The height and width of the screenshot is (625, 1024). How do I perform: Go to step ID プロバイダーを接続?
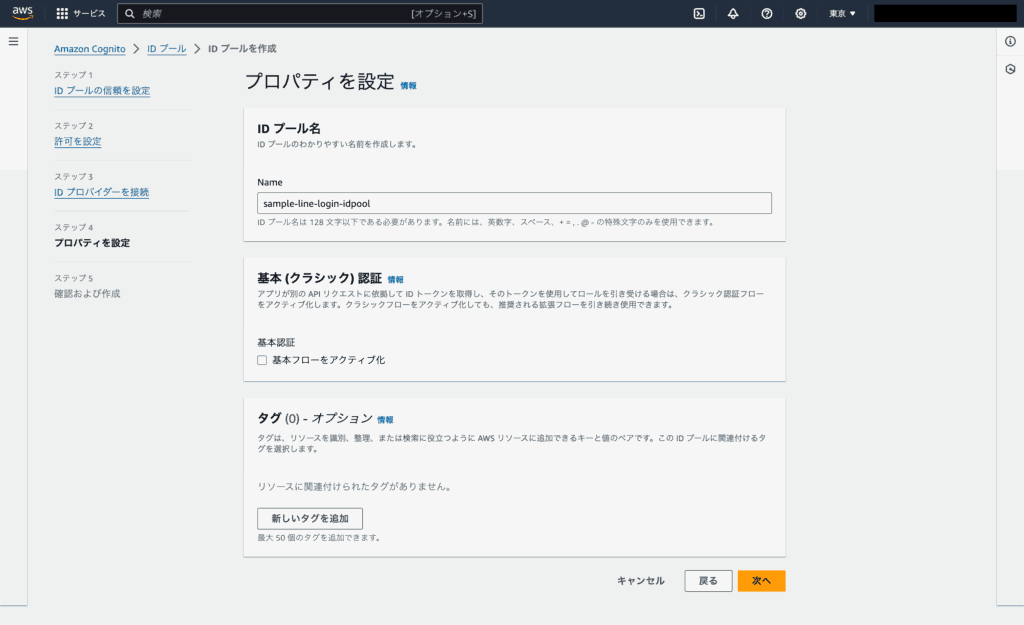pos(101,192)
